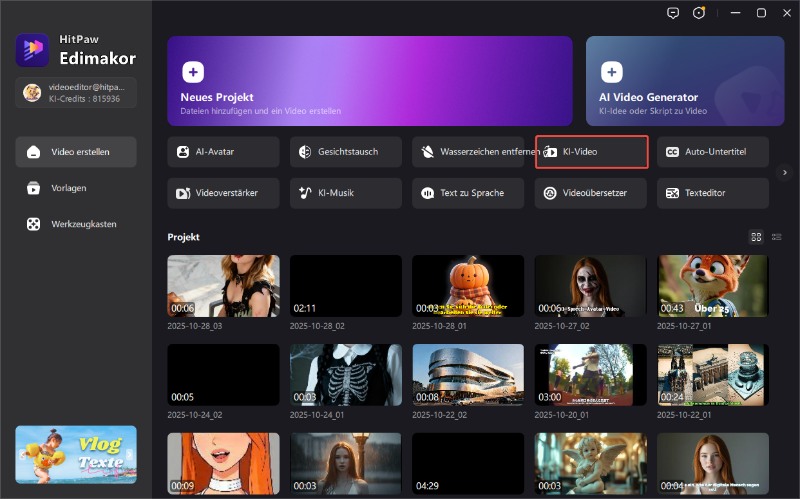Switch projects to list view
The height and width of the screenshot is (499, 800).
[777, 237]
